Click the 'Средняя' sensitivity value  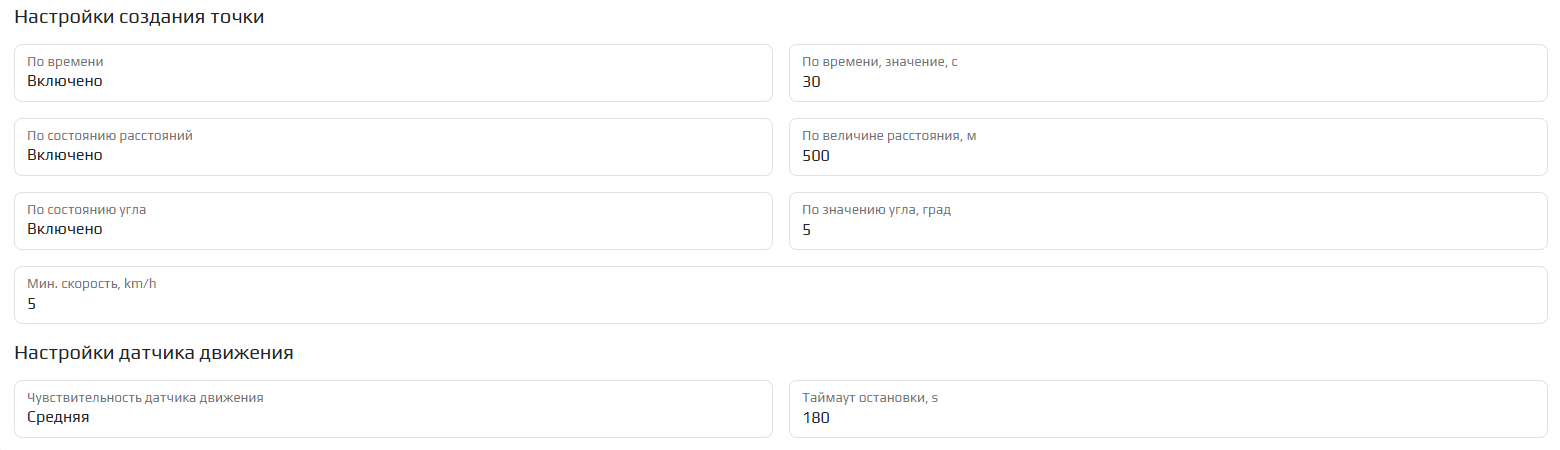point(58,418)
